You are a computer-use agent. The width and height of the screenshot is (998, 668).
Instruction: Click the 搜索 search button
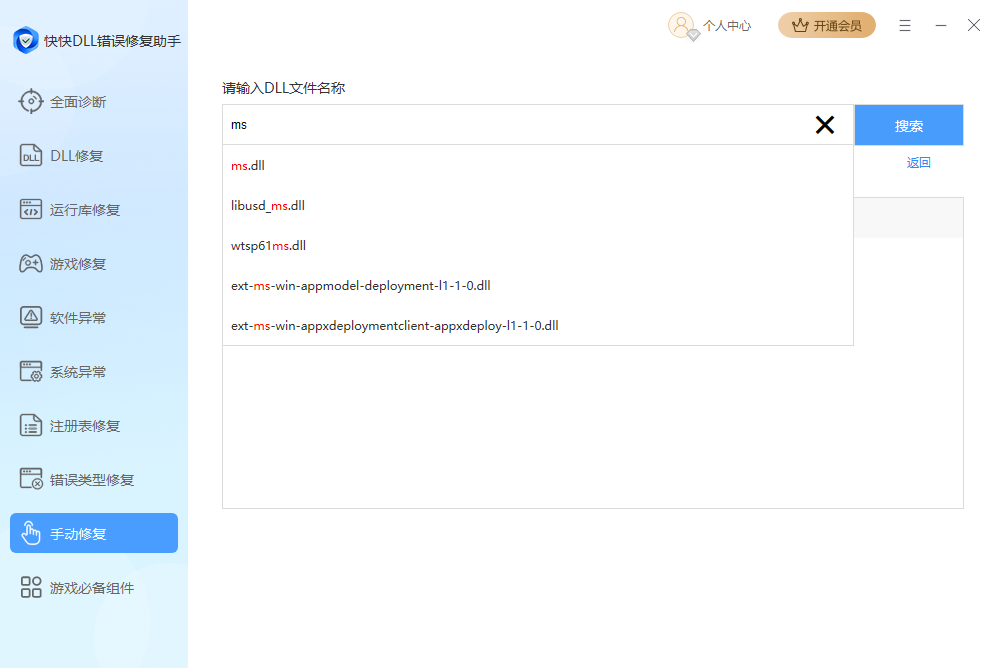coord(908,125)
